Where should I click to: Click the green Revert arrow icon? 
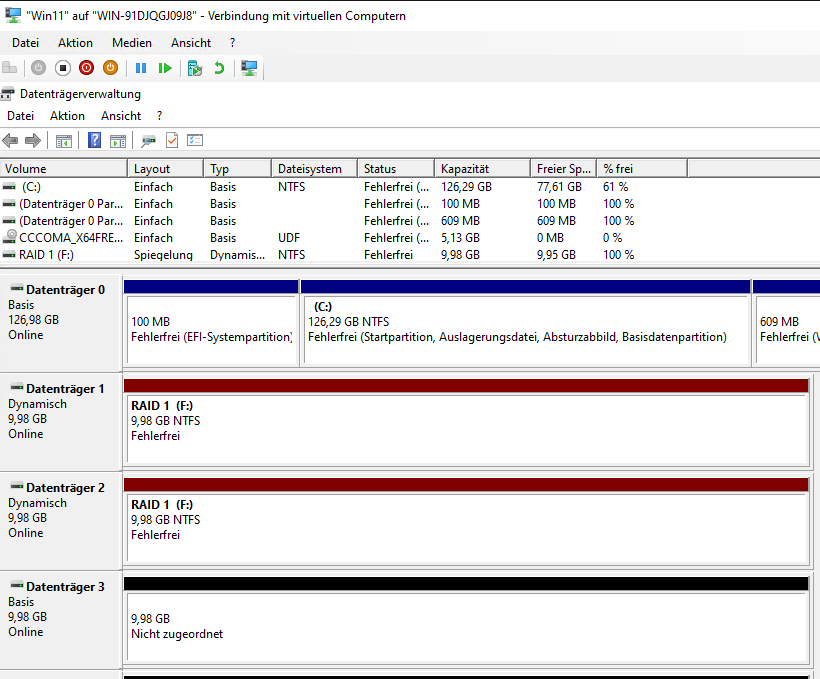(x=219, y=68)
